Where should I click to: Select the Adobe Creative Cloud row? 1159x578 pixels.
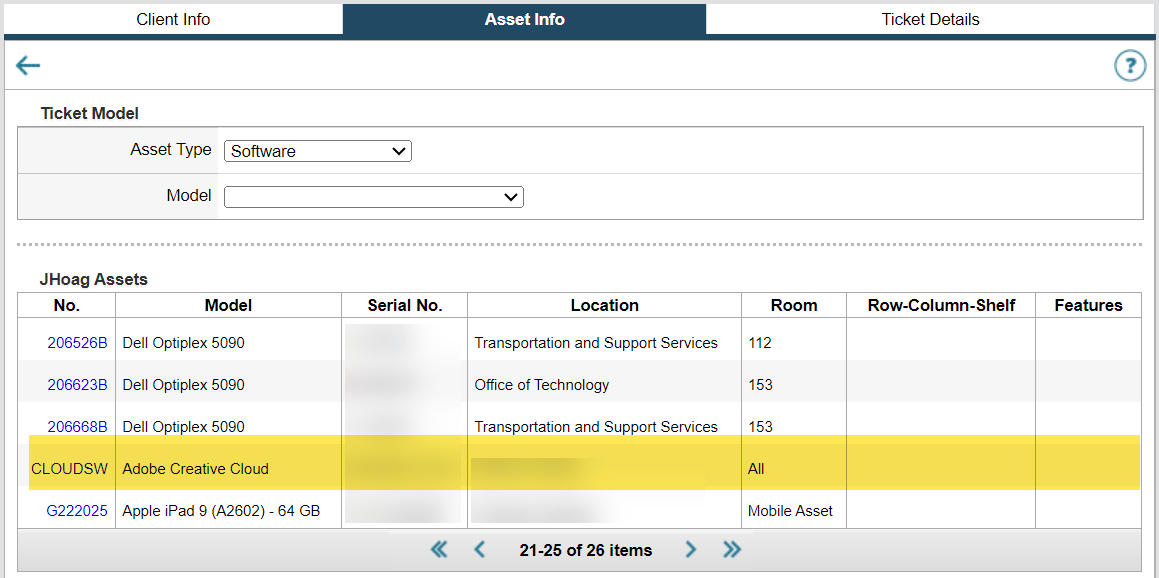[x=195, y=469]
